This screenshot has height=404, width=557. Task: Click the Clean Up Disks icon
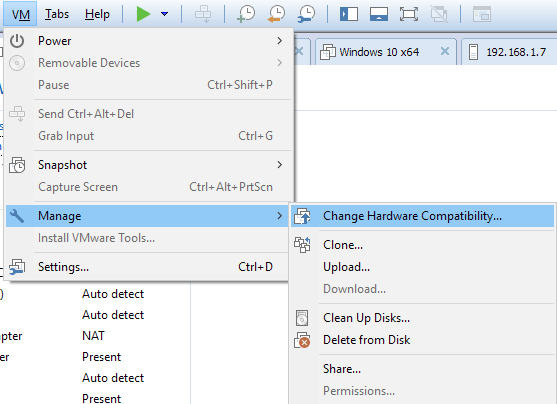click(302, 318)
